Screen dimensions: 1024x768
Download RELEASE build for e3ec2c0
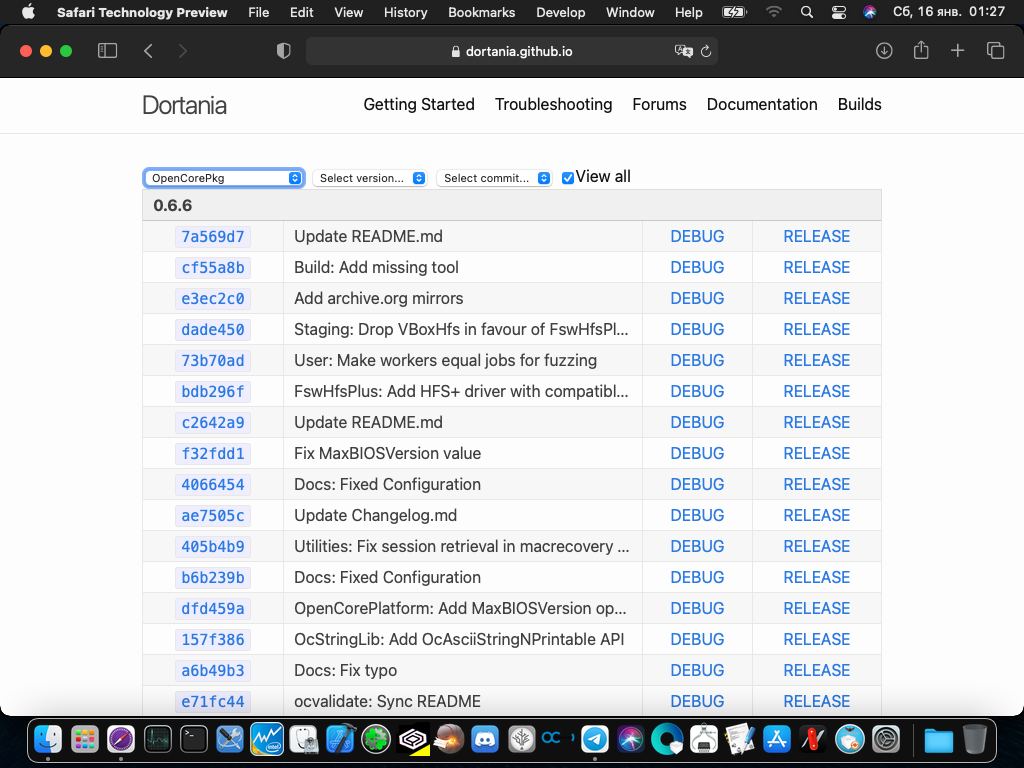pos(816,298)
